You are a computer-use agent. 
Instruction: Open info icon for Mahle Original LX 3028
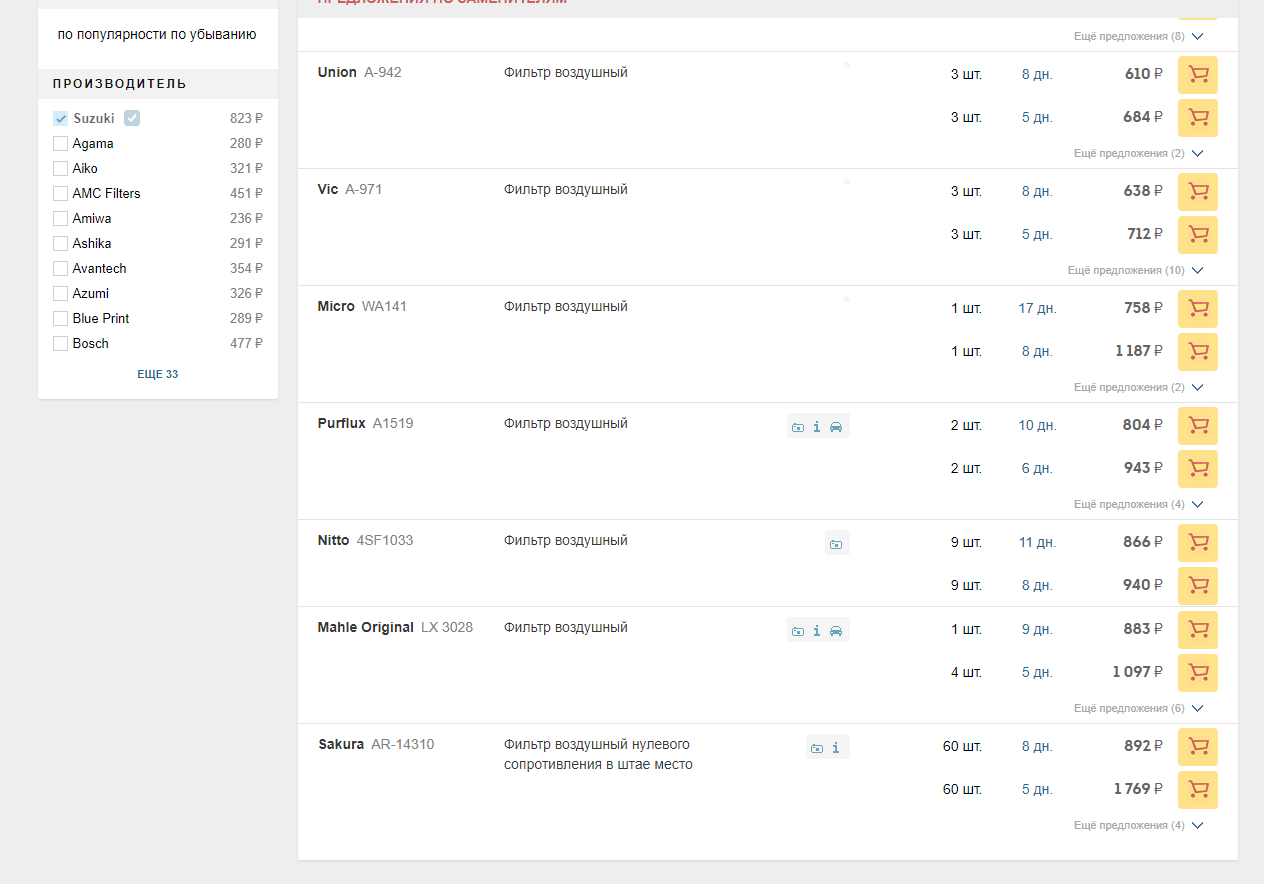(x=817, y=631)
